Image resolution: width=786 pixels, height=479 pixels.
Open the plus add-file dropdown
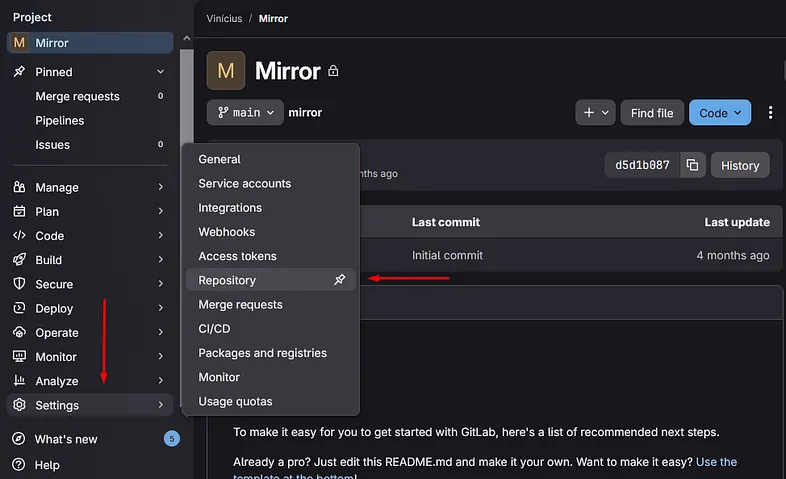pos(595,113)
